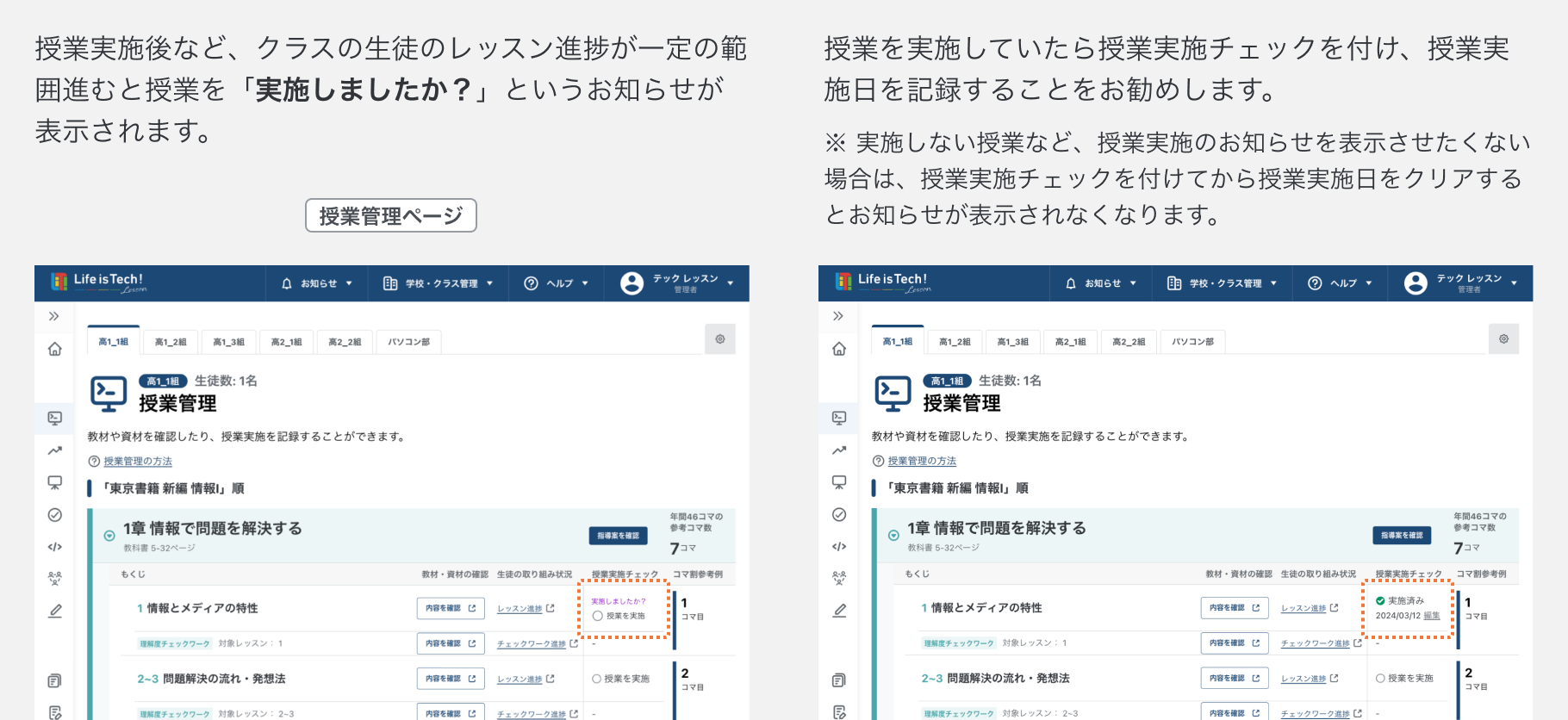Switch to 高1_2組 tab in left screenshot
The height and width of the screenshot is (720, 1568).
point(171,342)
